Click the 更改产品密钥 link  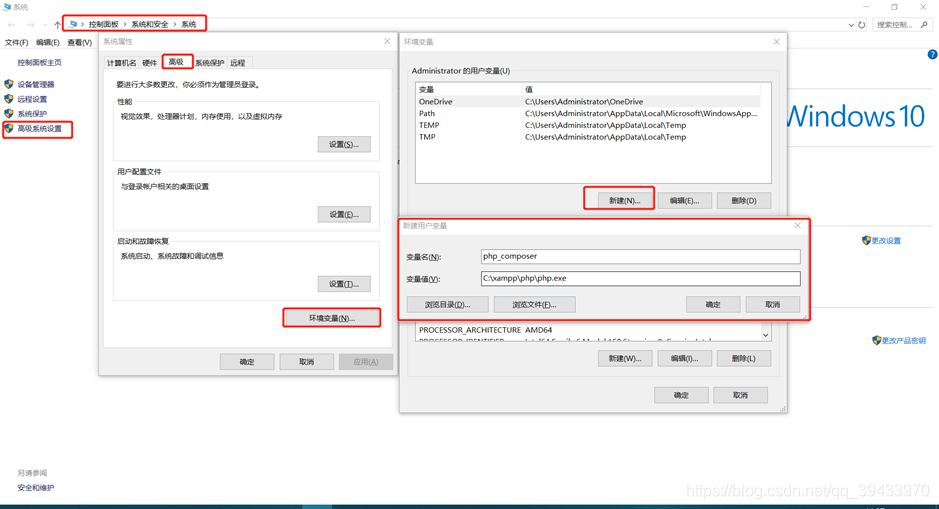pyautogui.click(x=904, y=341)
